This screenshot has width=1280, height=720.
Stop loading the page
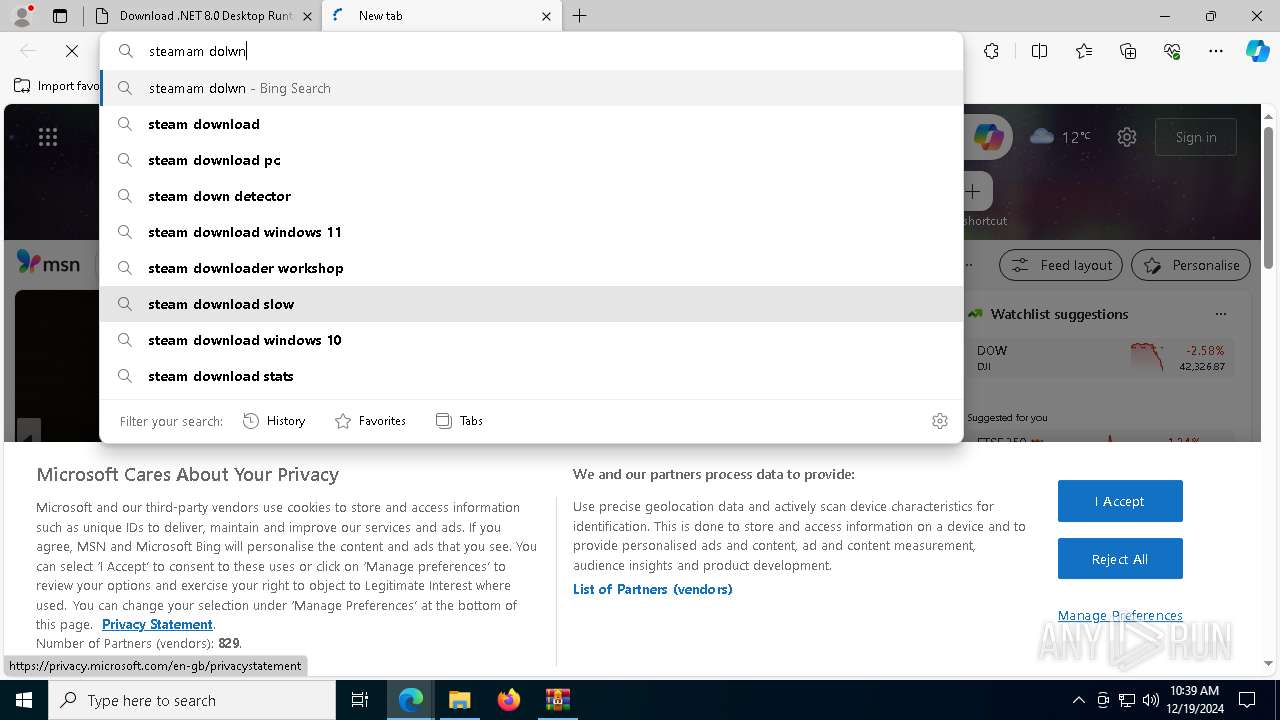pos(72,51)
